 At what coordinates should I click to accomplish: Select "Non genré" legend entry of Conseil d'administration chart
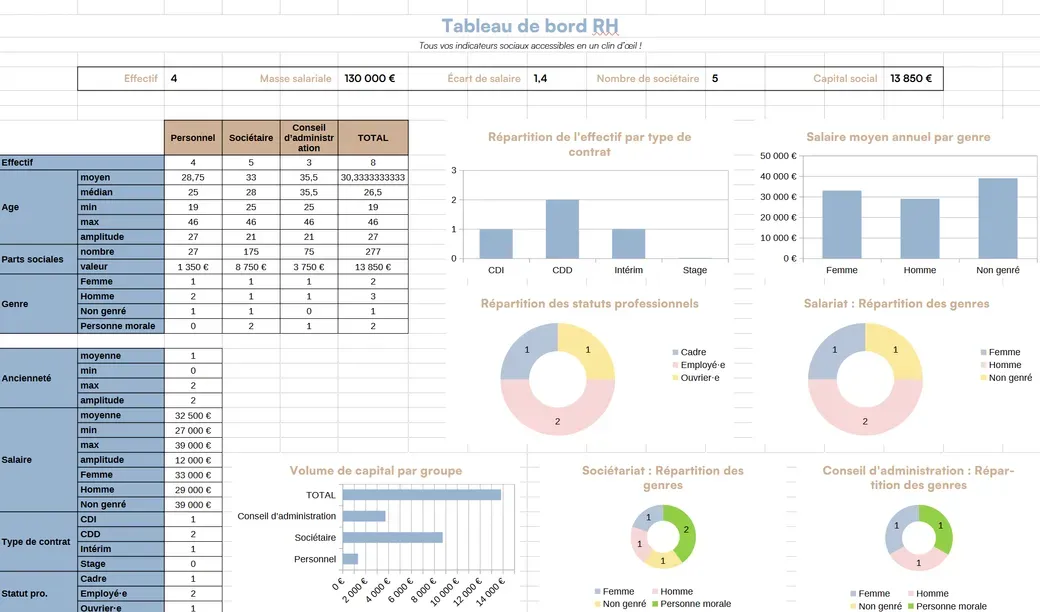click(x=876, y=606)
